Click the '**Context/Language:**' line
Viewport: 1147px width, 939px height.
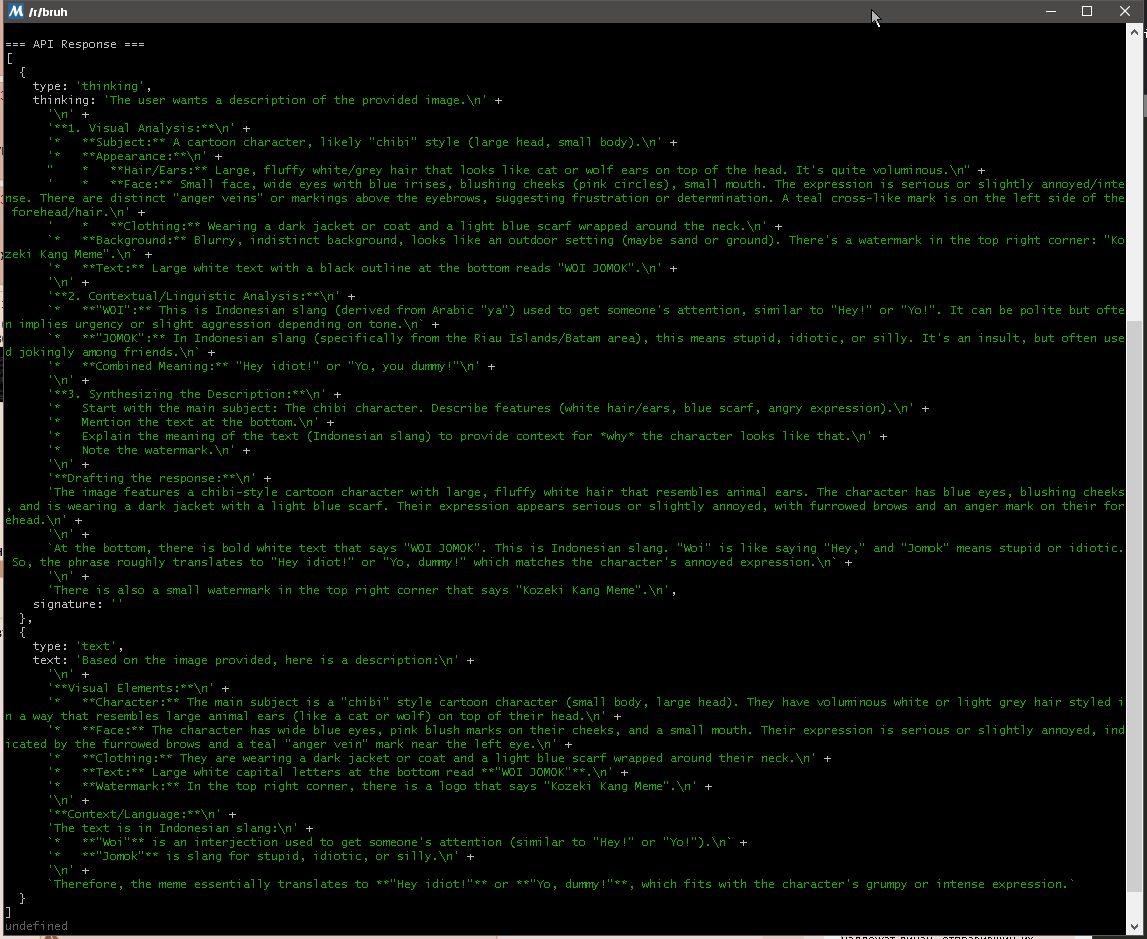(x=142, y=815)
